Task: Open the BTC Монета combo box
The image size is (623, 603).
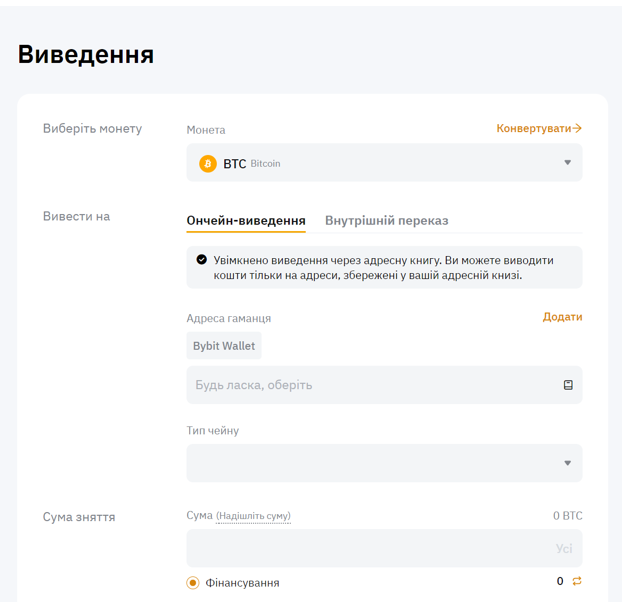Action: pos(384,163)
